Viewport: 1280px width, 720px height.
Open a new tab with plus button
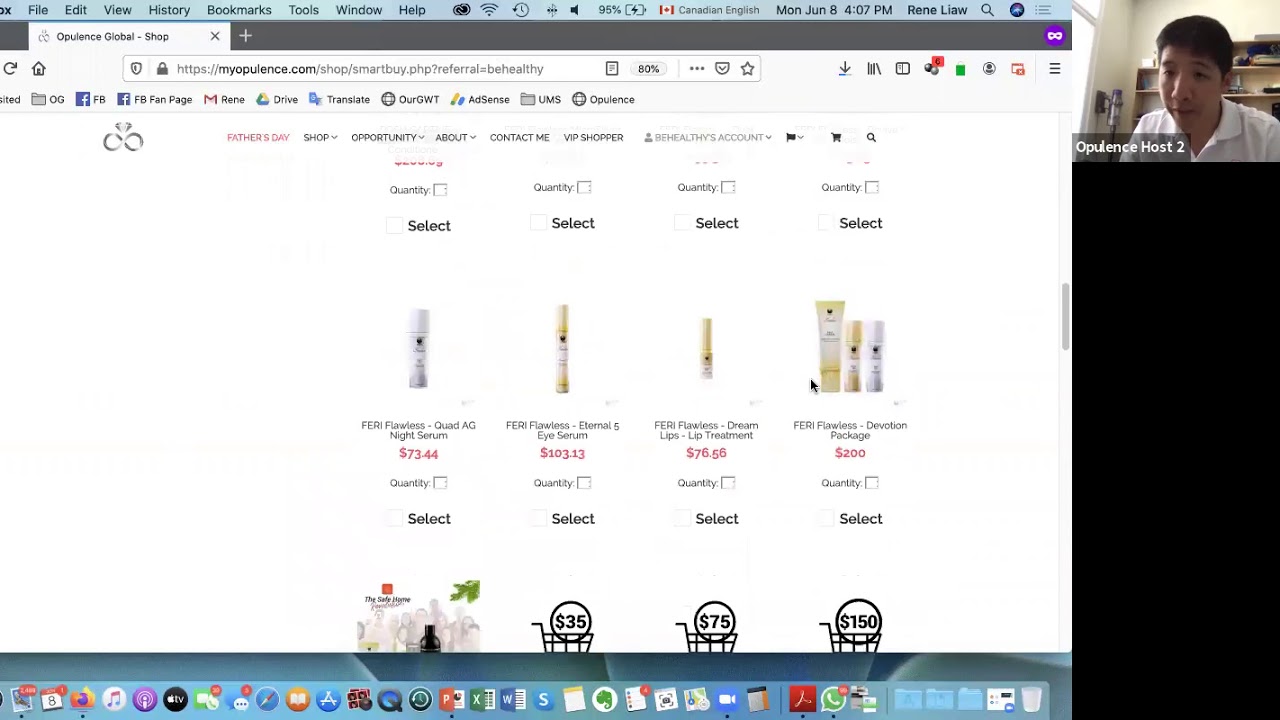(245, 36)
